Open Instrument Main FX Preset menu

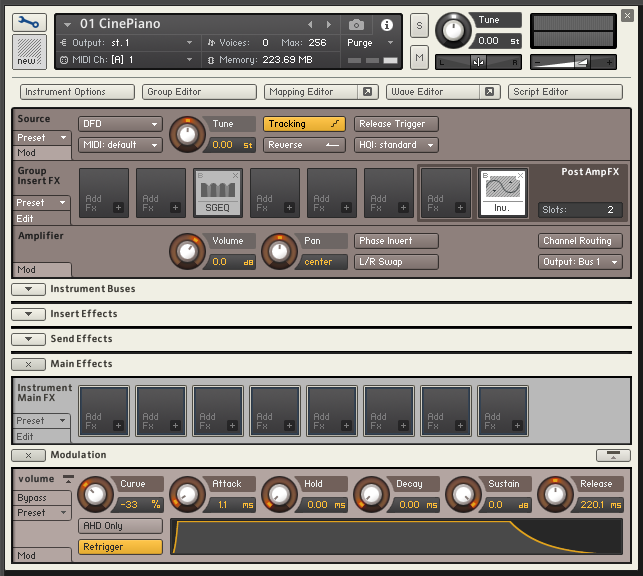(42, 421)
